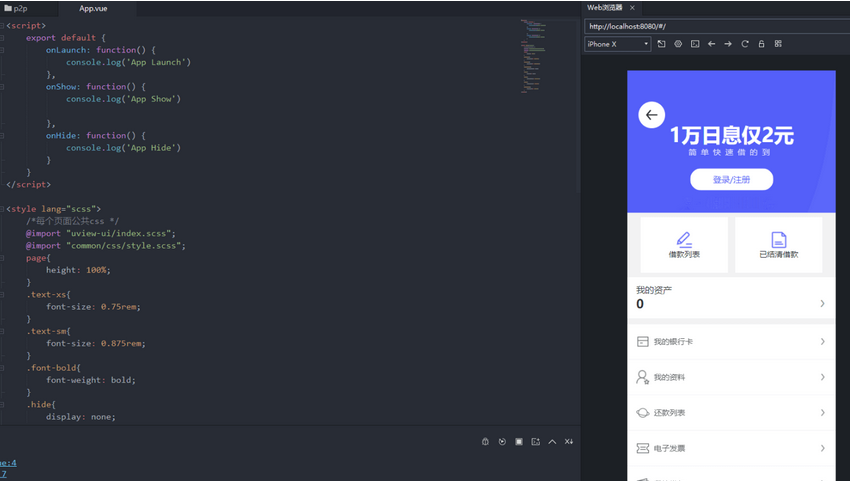Viewport: 850px width, 481px height.
Task: Open 借款列表 pencil icon card
Action: [684, 245]
